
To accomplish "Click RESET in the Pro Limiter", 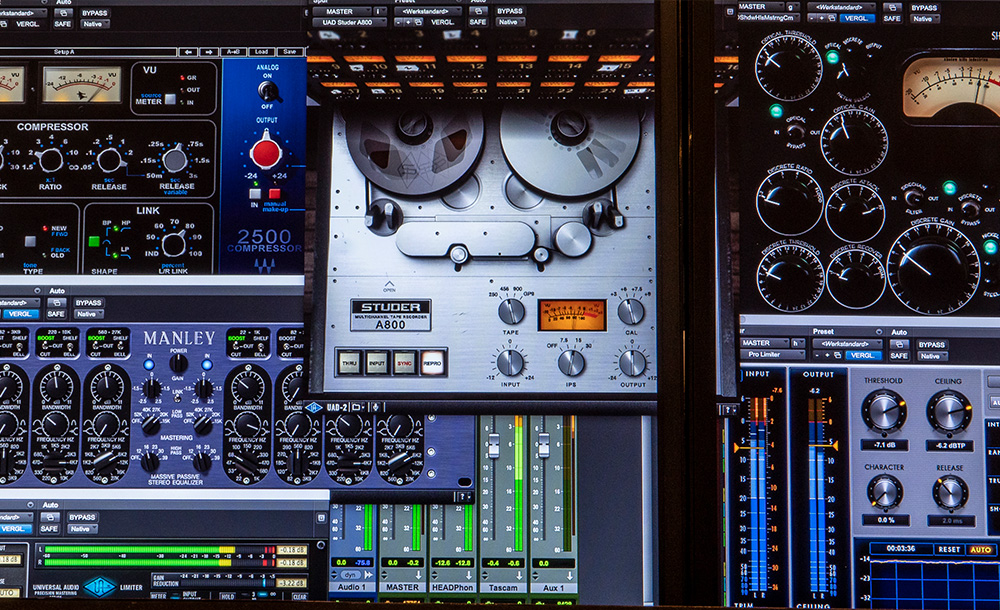I will point(949,549).
